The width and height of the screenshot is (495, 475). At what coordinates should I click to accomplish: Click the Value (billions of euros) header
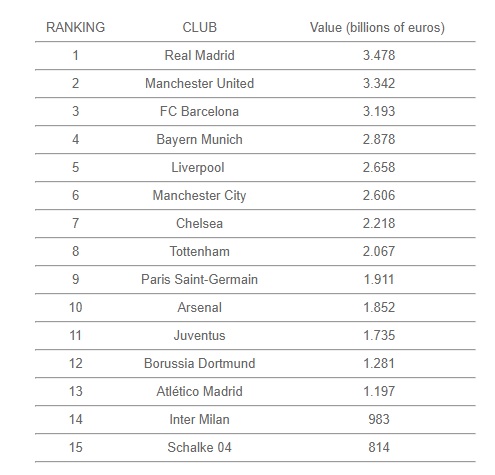[377, 28]
